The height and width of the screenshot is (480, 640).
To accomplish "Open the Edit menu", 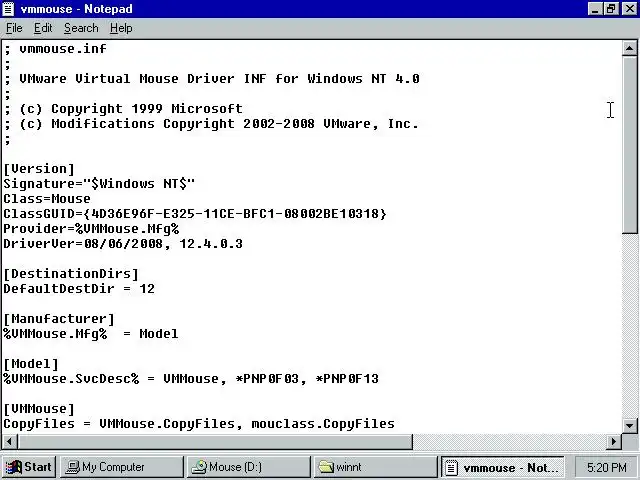I will (x=43, y=28).
